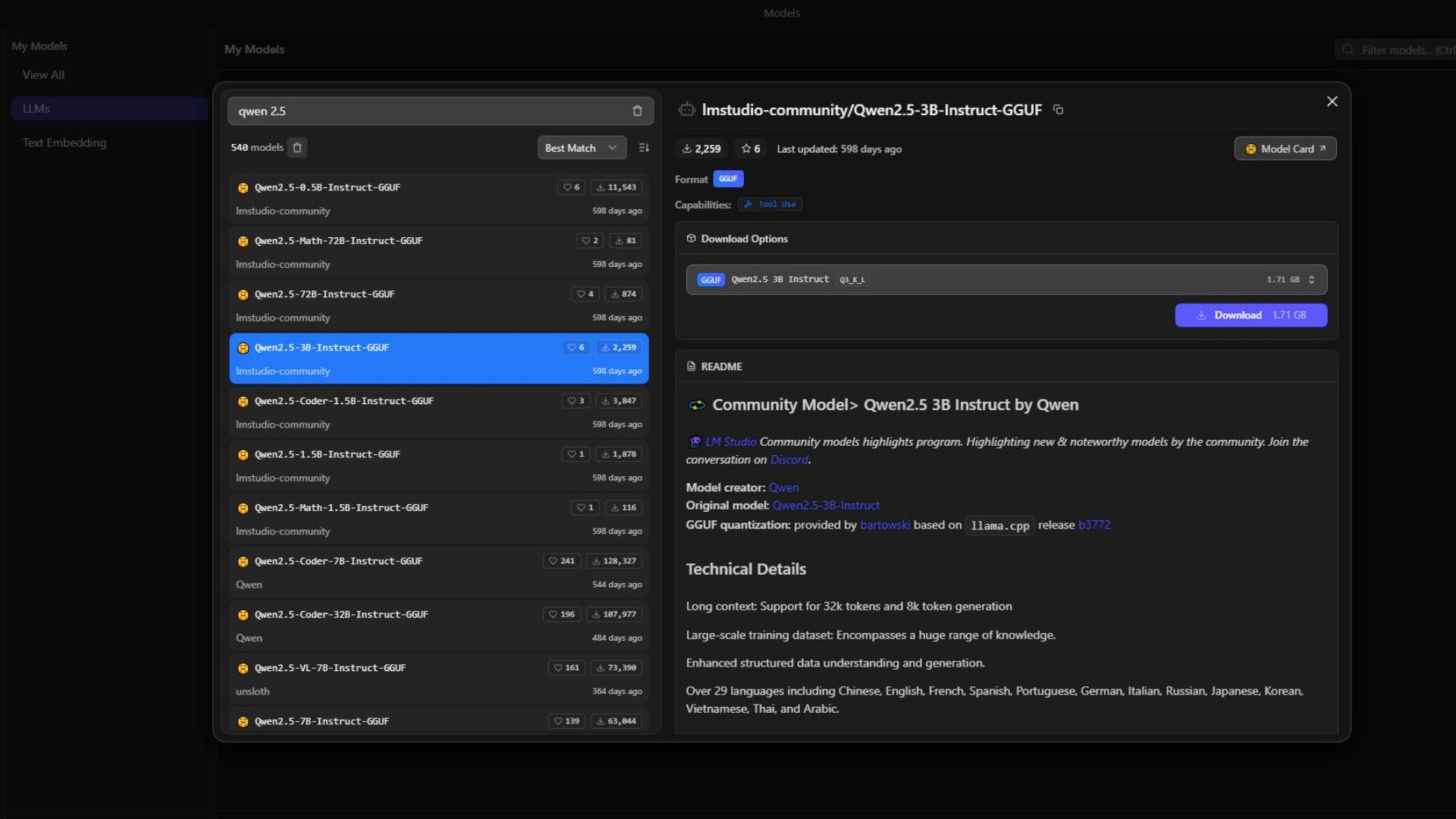Click the Tool Use capability badge
The width and height of the screenshot is (1456, 819).
pyautogui.click(x=770, y=205)
